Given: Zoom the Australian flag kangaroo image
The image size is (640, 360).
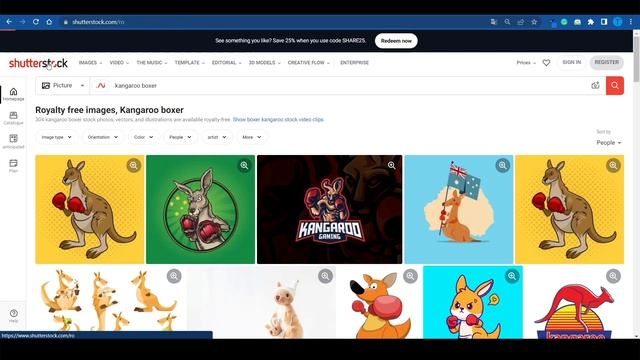Looking at the screenshot, I should 502,165.
